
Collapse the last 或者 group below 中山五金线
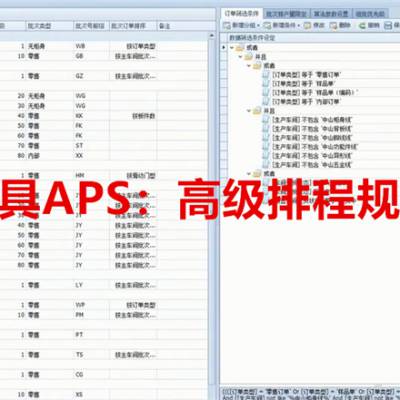click(249, 174)
